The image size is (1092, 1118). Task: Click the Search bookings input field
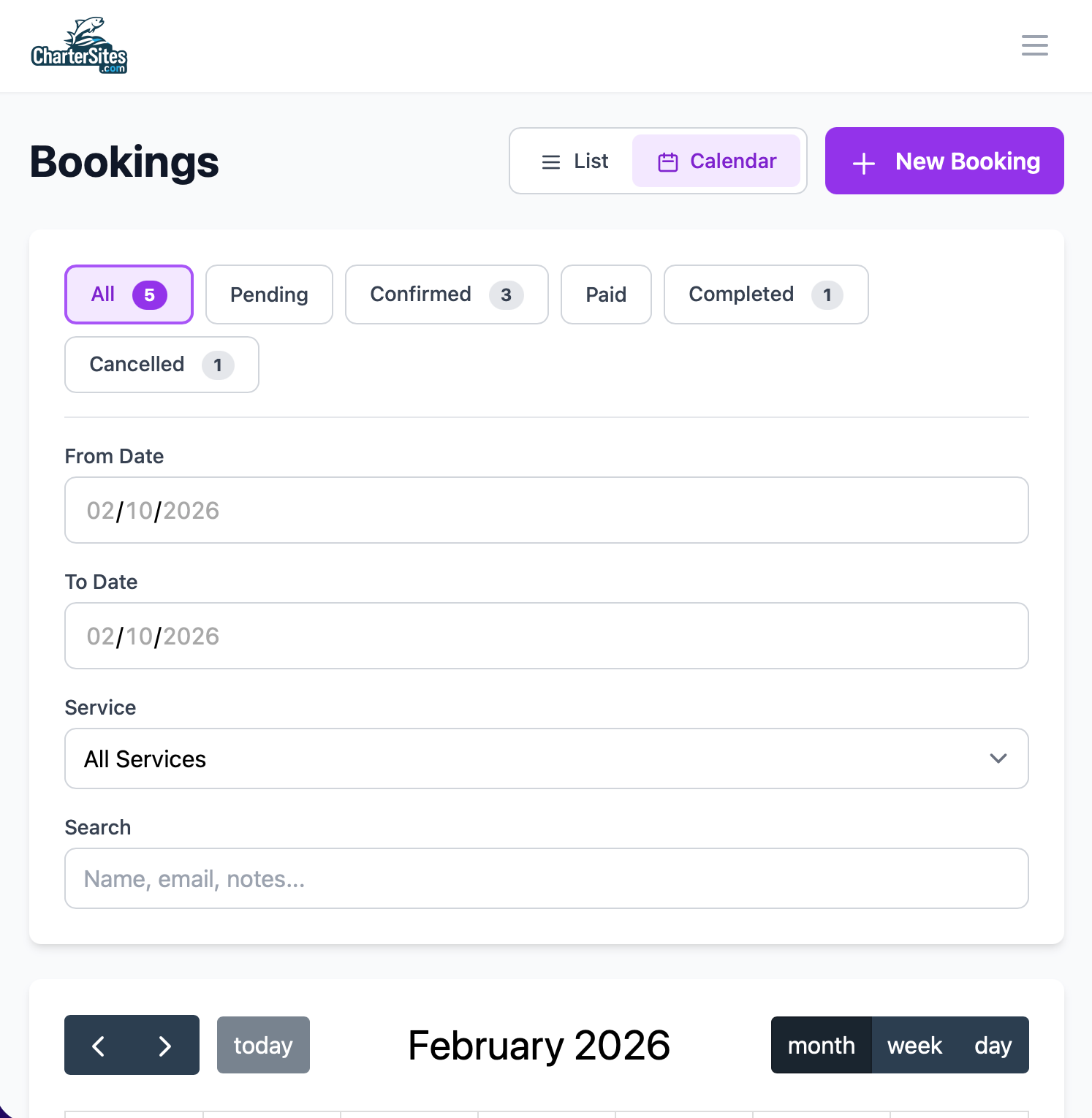point(546,878)
